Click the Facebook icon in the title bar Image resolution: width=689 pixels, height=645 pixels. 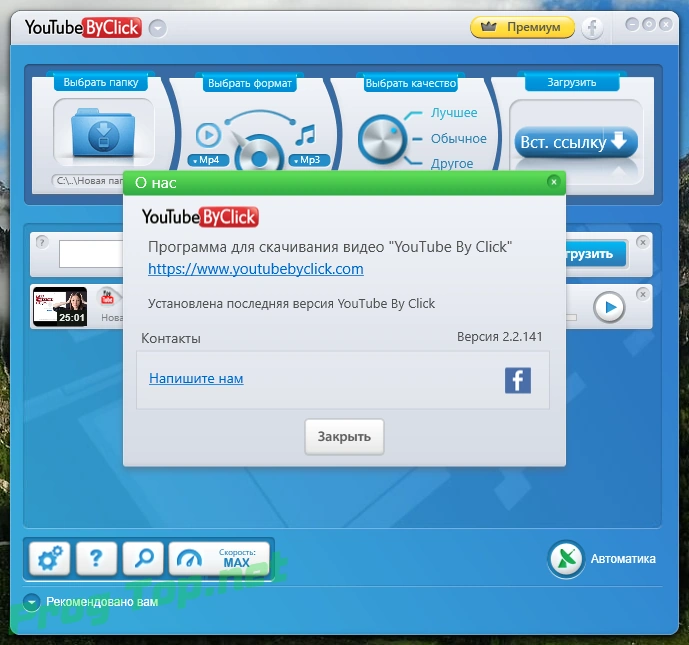592,29
